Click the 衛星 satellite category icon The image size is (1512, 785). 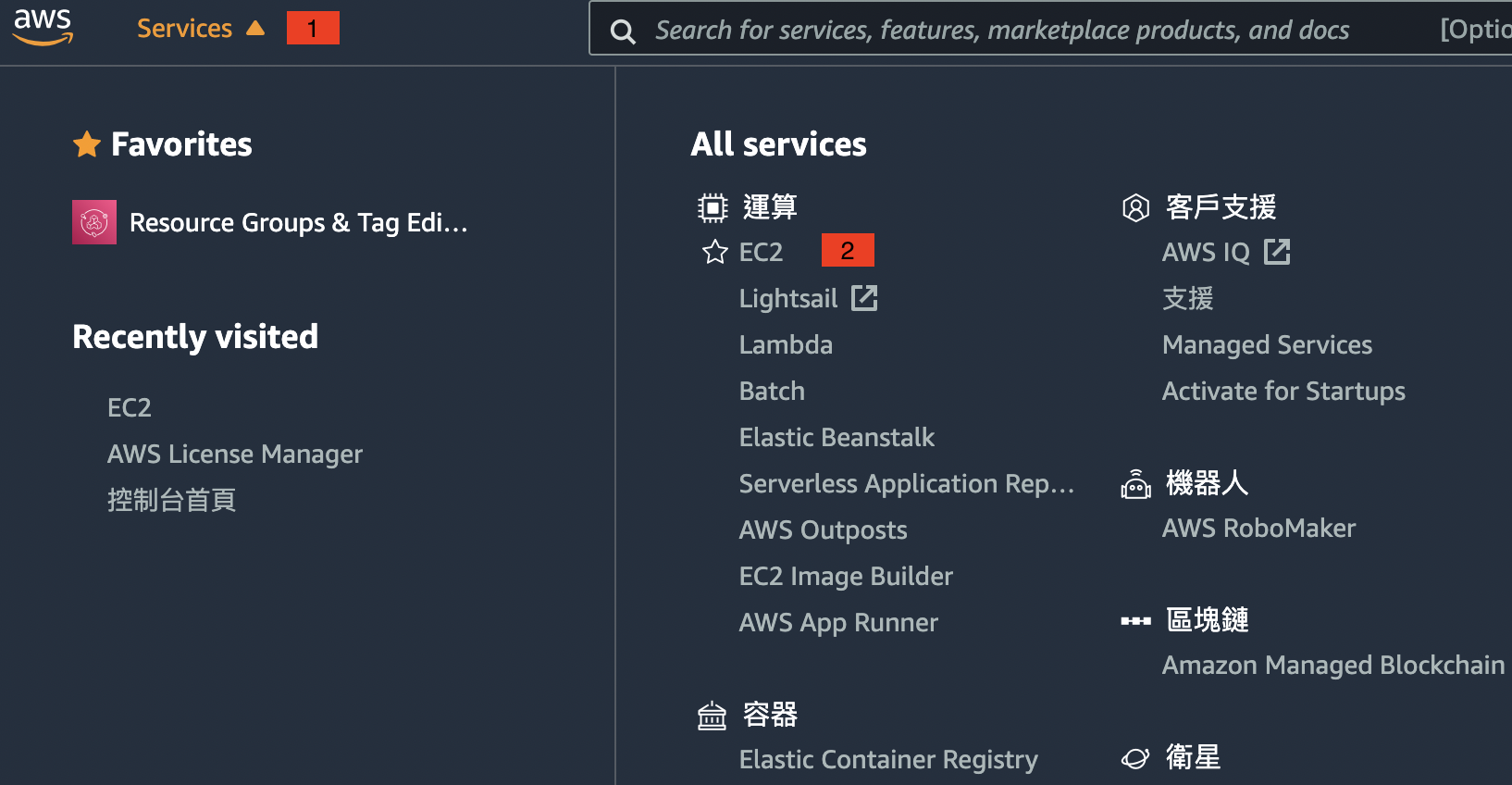[x=1135, y=758]
